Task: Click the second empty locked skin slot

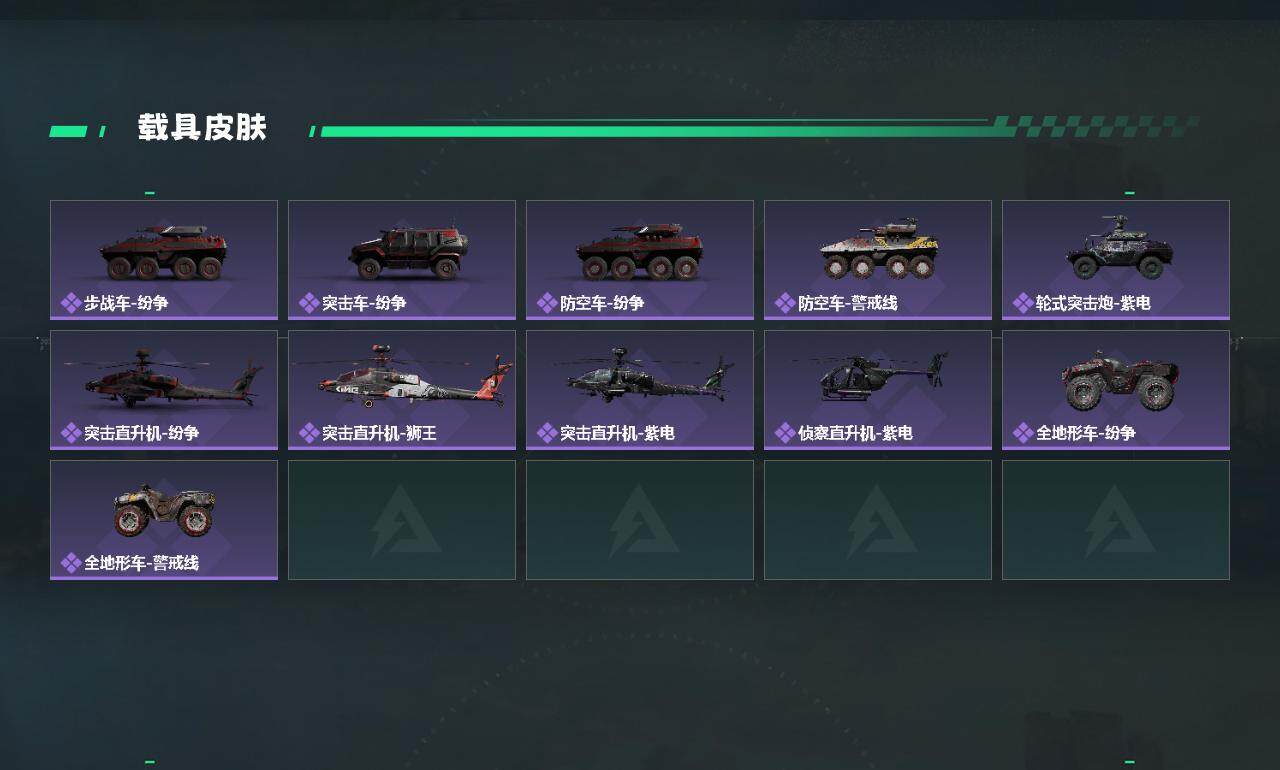Action: click(640, 520)
